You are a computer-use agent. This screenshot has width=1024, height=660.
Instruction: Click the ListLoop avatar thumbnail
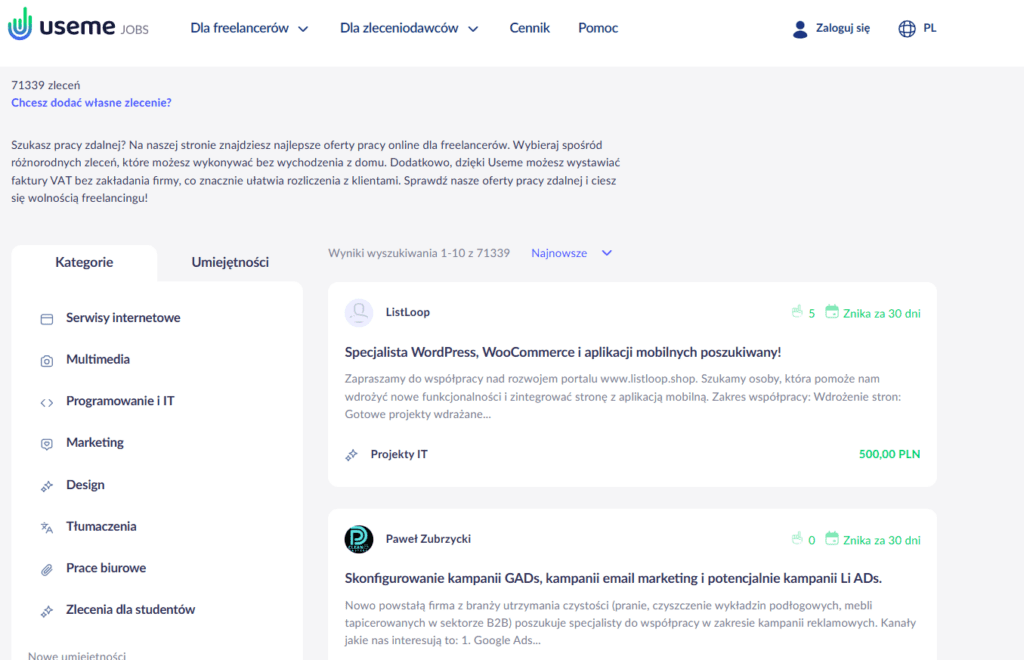pyautogui.click(x=359, y=313)
